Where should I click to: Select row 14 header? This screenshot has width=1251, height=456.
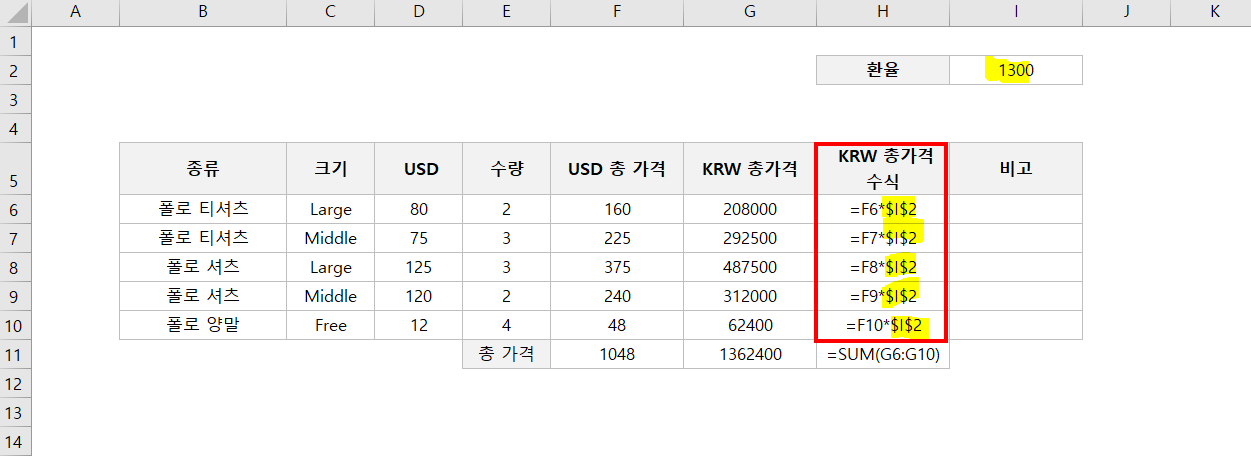[x=15, y=441]
